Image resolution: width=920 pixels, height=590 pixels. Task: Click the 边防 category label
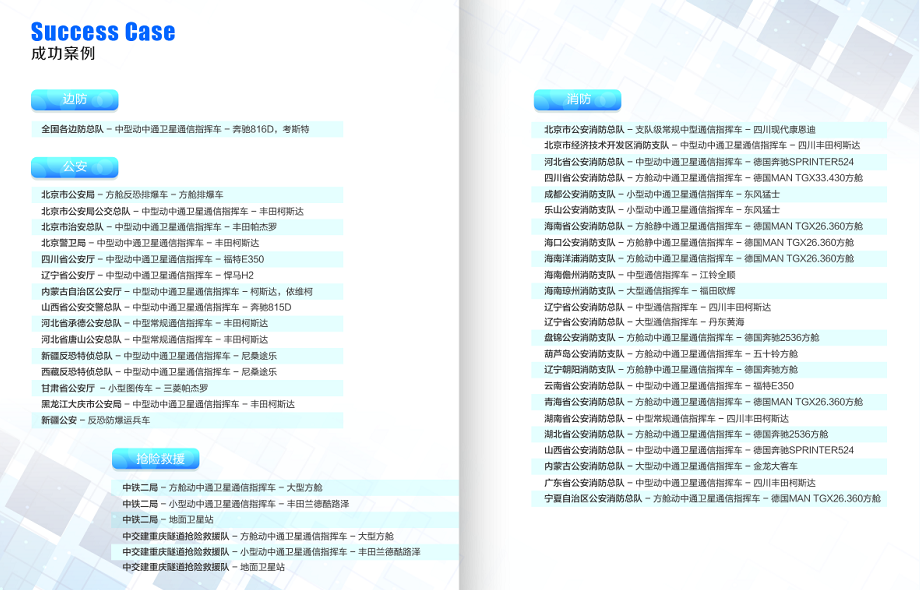75,100
